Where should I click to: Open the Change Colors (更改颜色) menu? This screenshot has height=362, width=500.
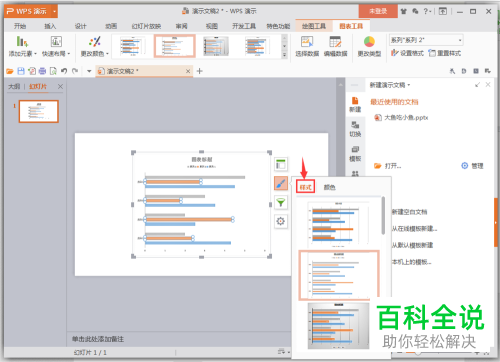(95, 46)
